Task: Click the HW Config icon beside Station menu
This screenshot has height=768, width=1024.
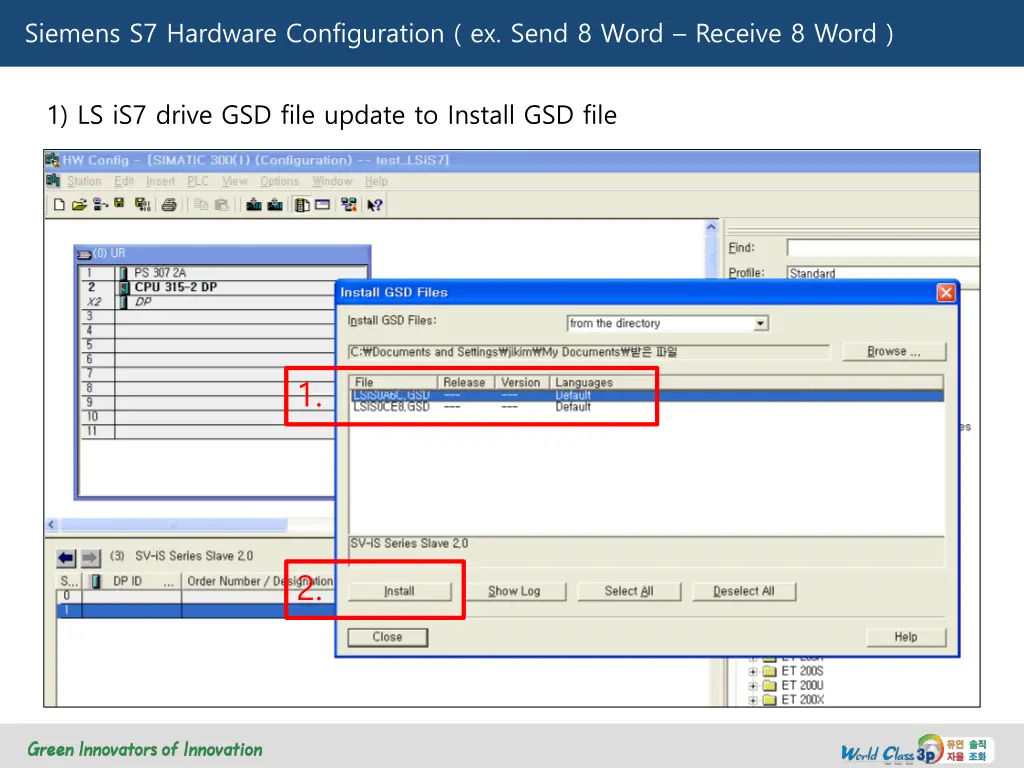Action: point(54,181)
